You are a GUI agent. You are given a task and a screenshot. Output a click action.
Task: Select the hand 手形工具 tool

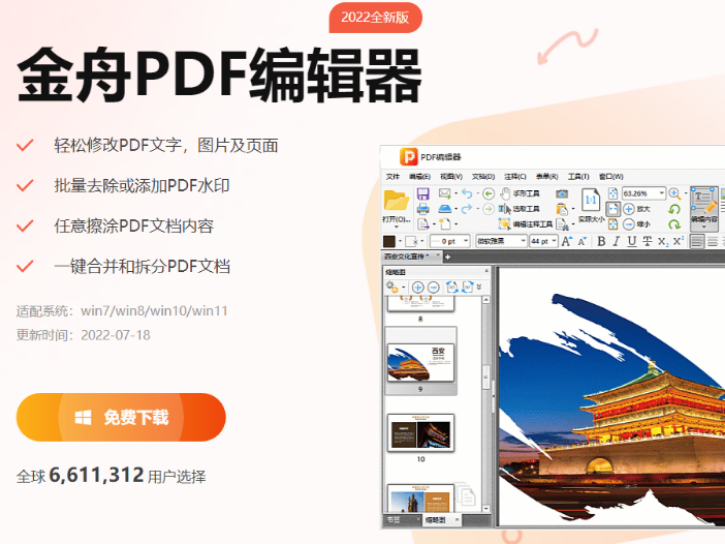coord(520,193)
